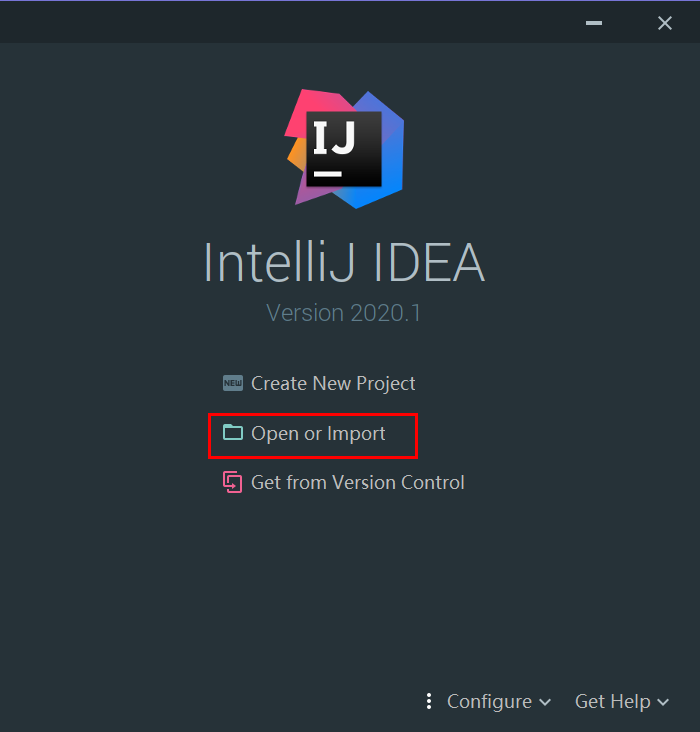The image size is (700, 732).
Task: Click the word IDEA in the title
Action: click(428, 263)
